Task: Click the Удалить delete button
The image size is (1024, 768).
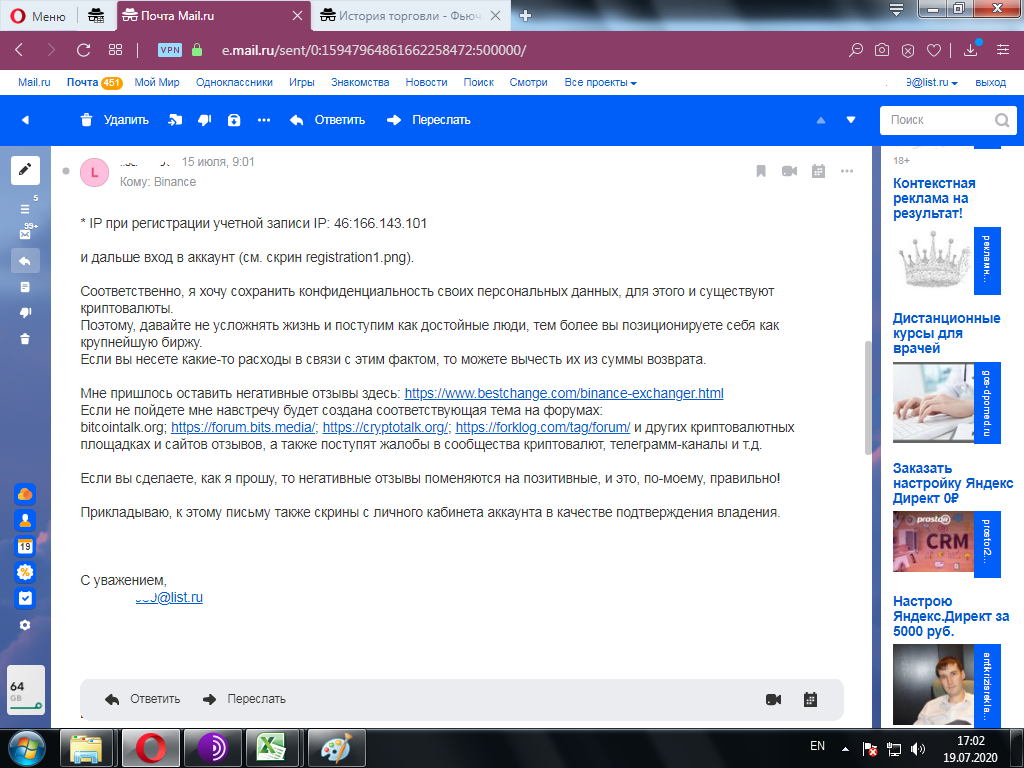Action: [x=114, y=120]
